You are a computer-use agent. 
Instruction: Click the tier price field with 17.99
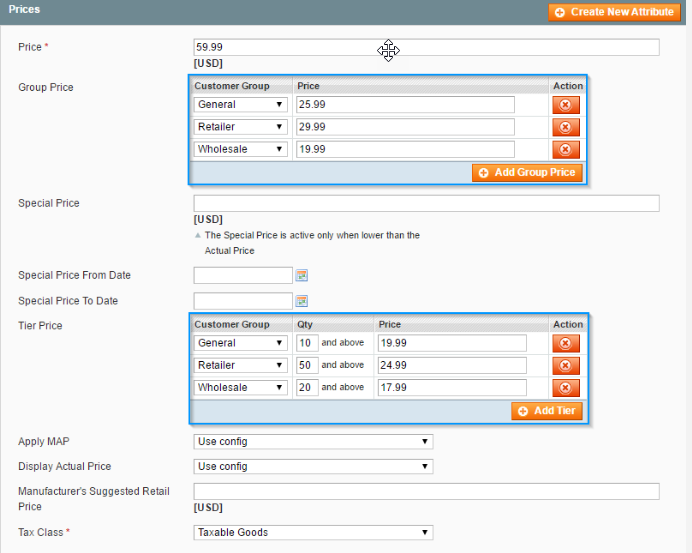coord(452,387)
